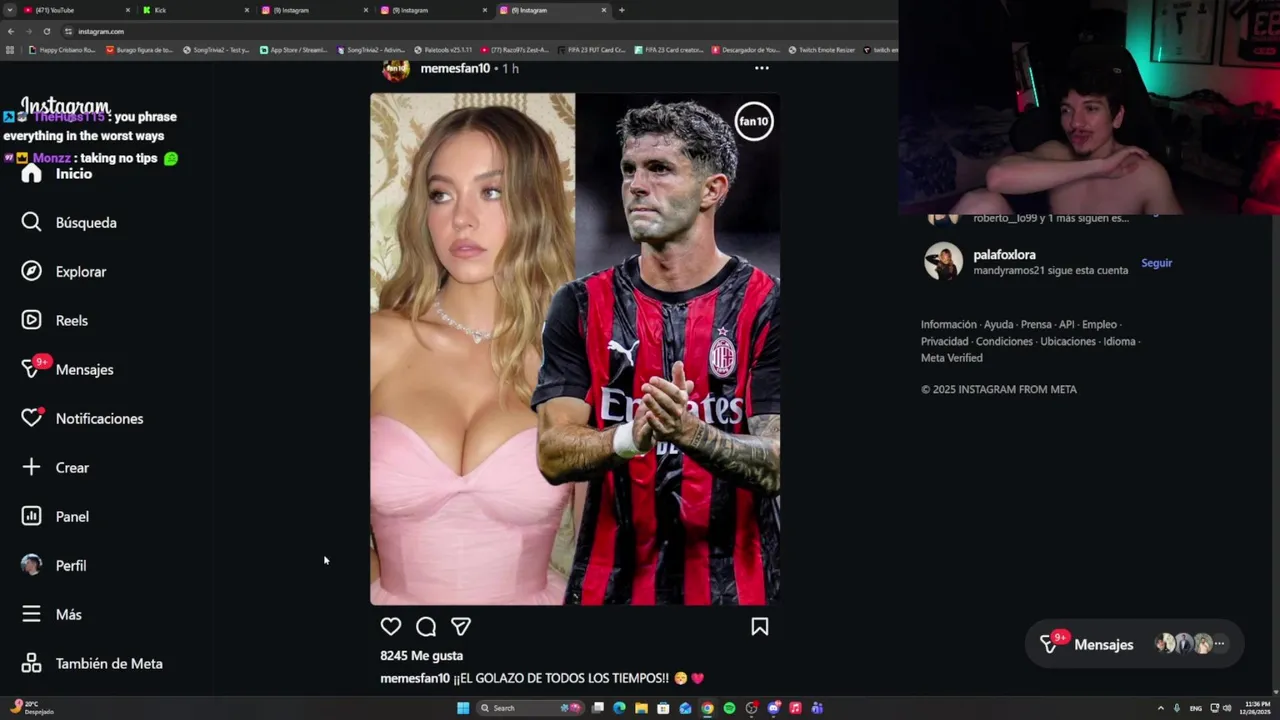
Task: Open comments on the memesfan10 post
Action: tap(426, 627)
